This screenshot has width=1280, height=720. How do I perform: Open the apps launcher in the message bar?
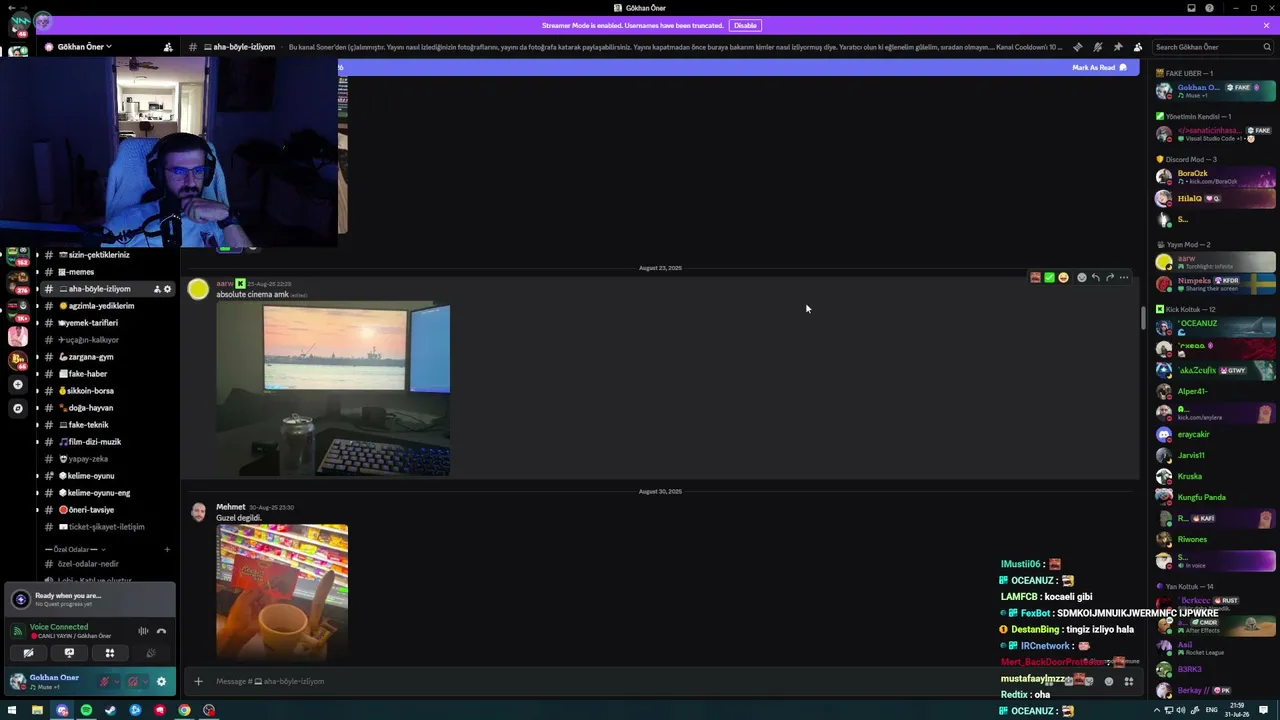click(1129, 682)
